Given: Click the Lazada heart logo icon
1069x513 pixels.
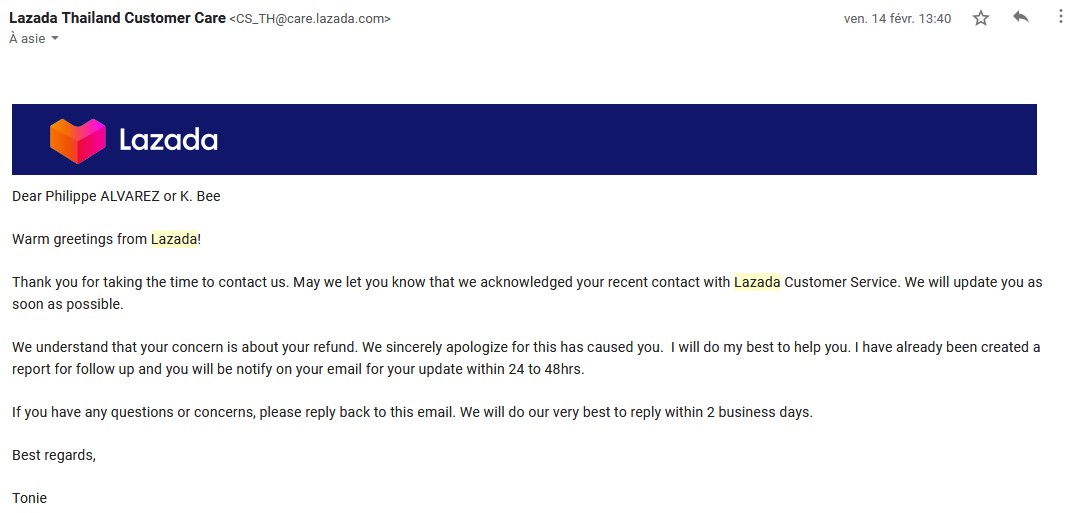Looking at the screenshot, I should pyautogui.click(x=78, y=141).
